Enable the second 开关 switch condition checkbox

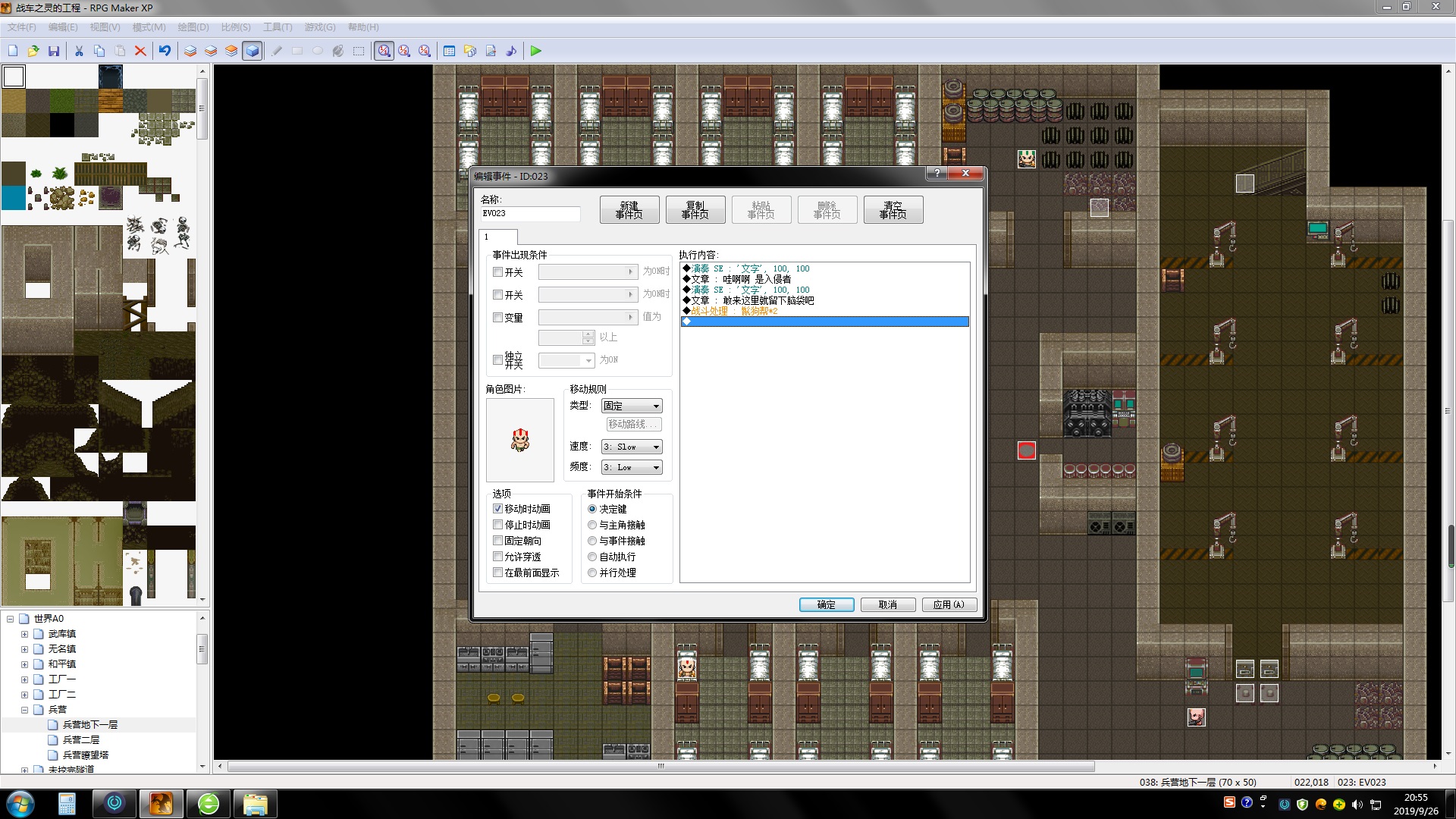tap(498, 295)
